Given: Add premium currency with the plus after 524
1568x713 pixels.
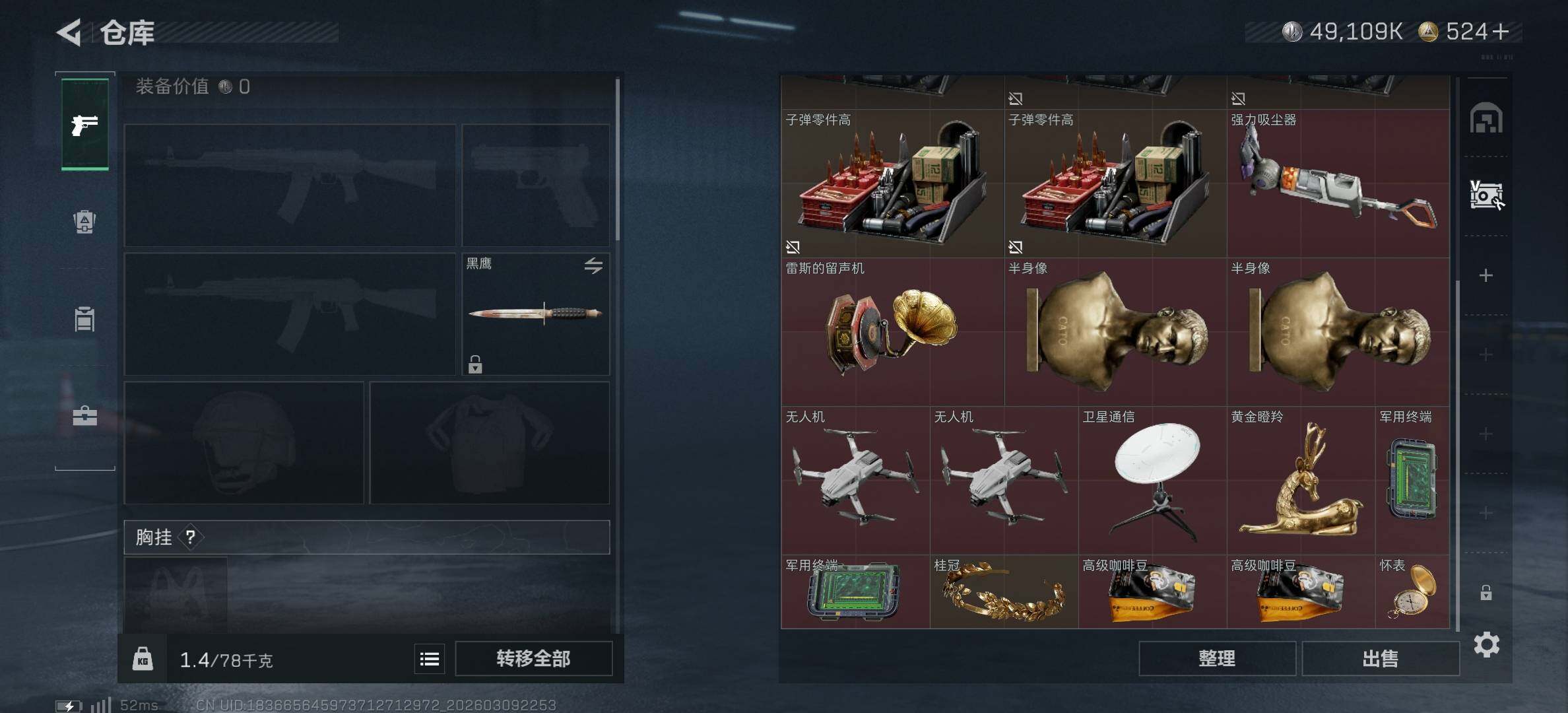Looking at the screenshot, I should click(x=1500, y=32).
